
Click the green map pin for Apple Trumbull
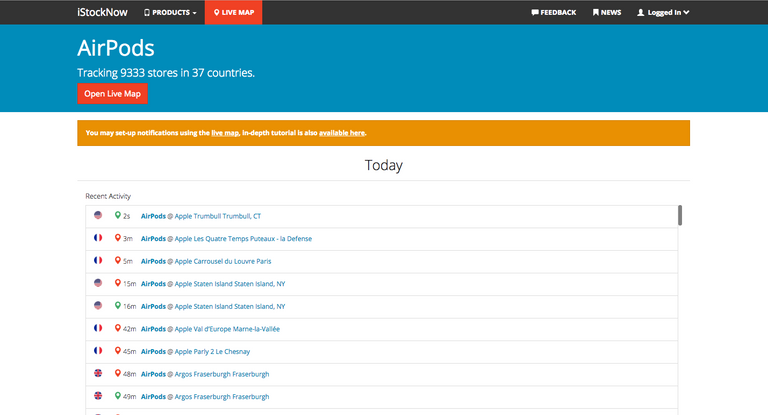(x=117, y=215)
